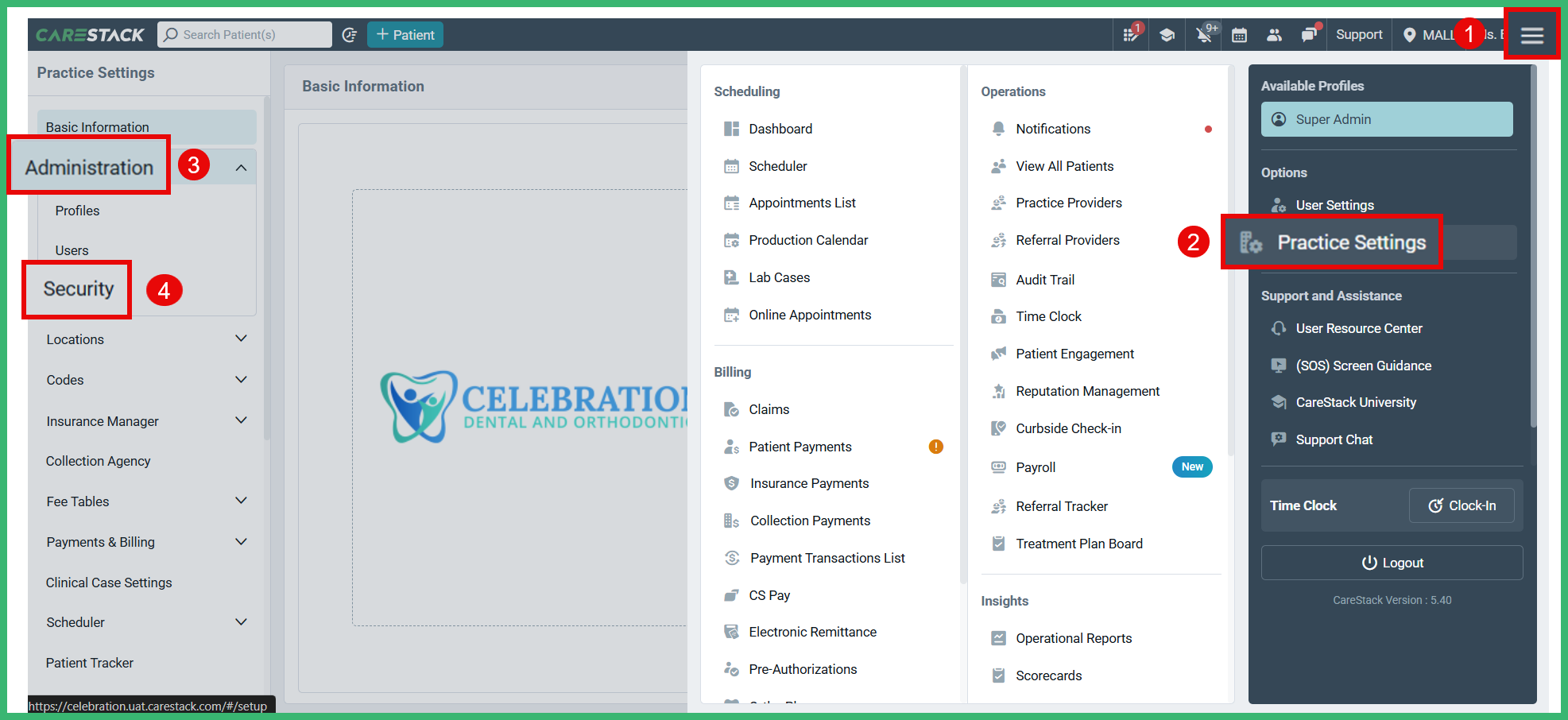Screen dimensions: 1568x720
Task: Click the Clock-In button
Action: click(1461, 505)
